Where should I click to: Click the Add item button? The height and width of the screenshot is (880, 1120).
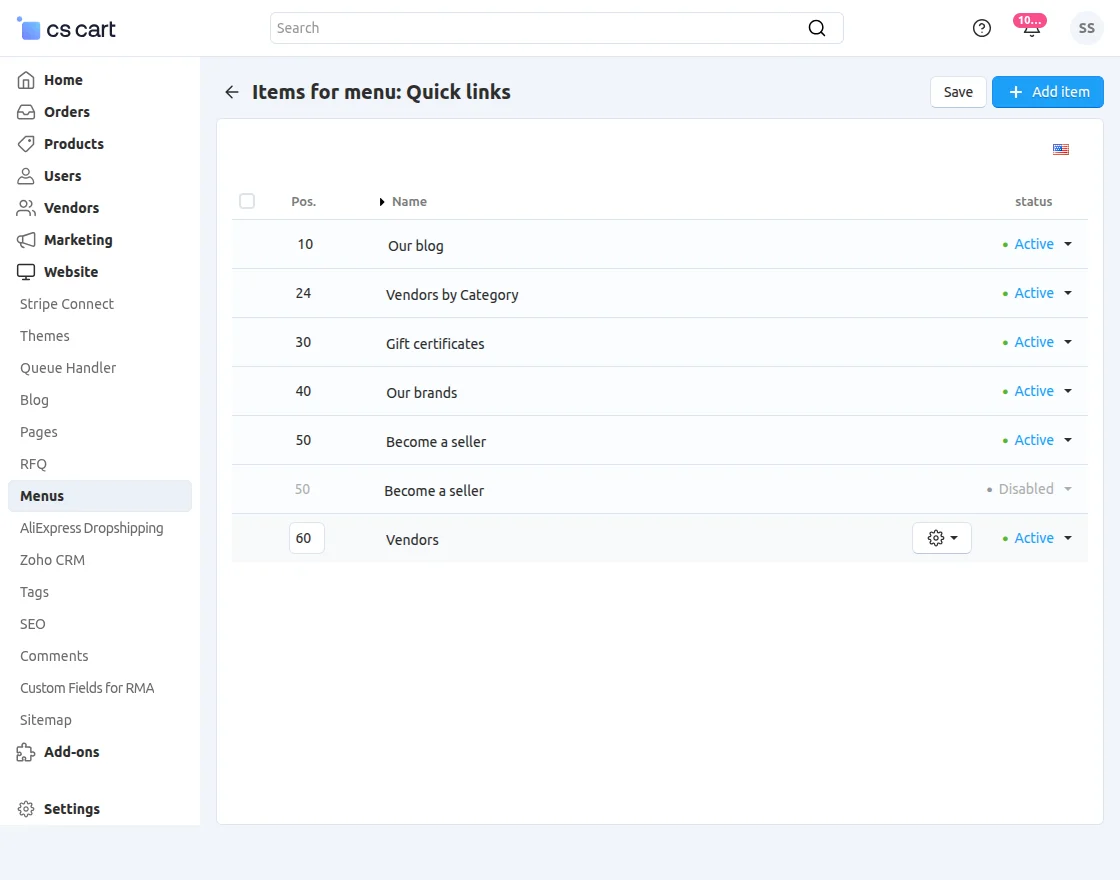(1048, 92)
